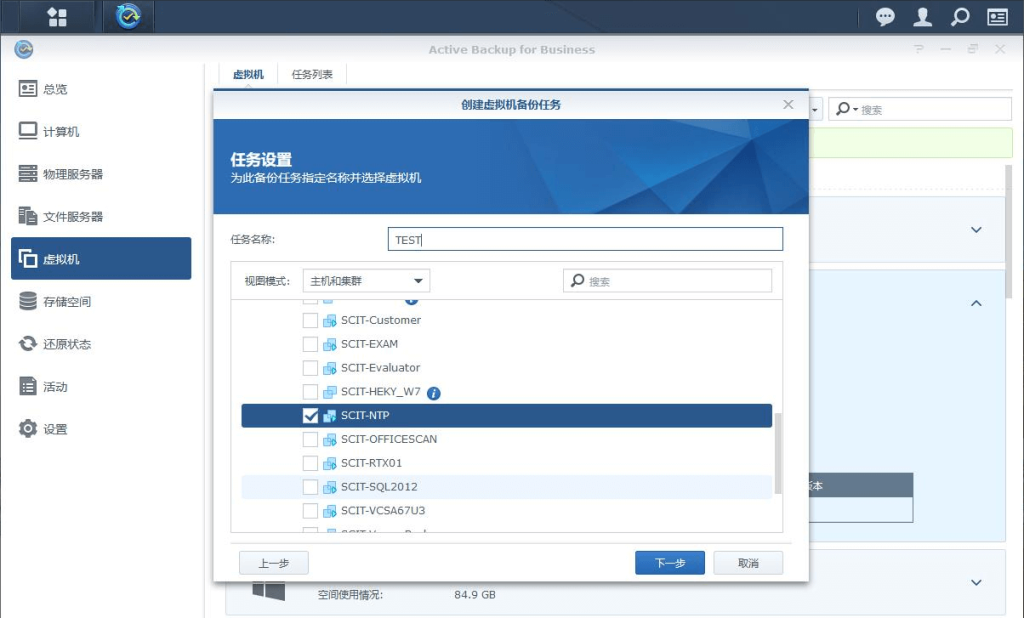
Task: Check the SCIT-Customer checkbox
Action: click(310, 320)
